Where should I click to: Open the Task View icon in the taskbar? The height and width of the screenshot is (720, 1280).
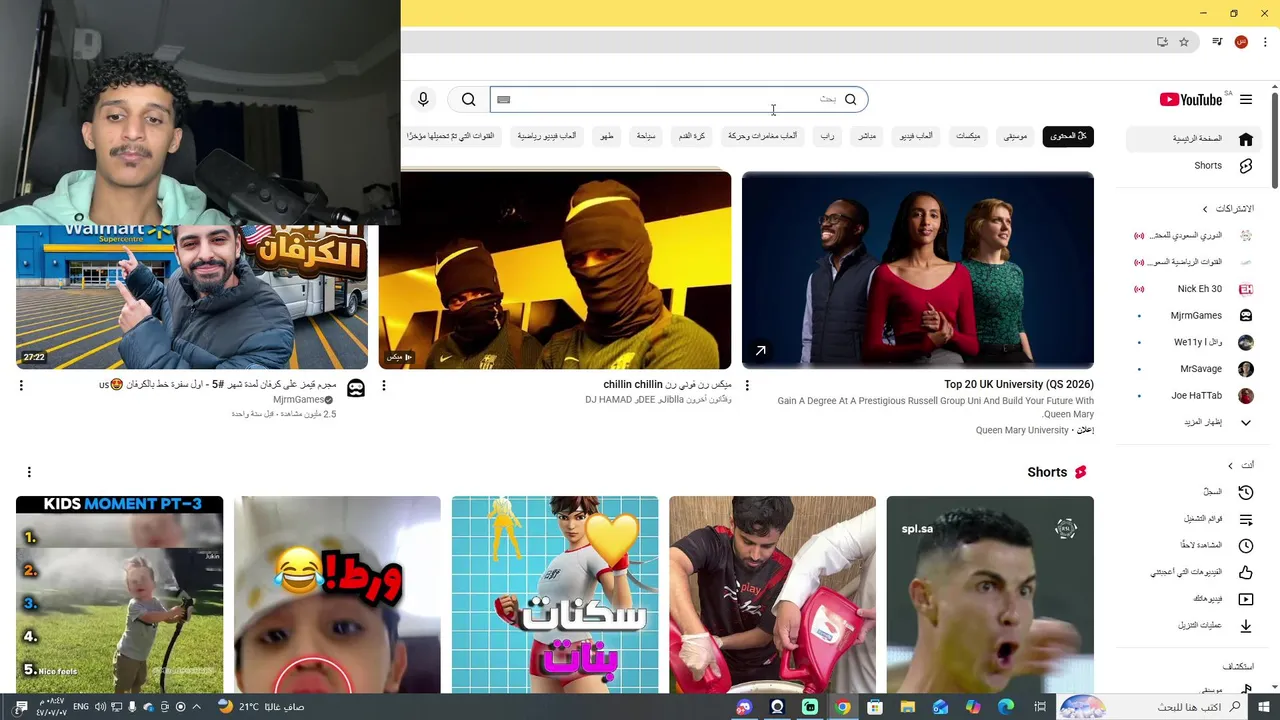click(x=1040, y=707)
